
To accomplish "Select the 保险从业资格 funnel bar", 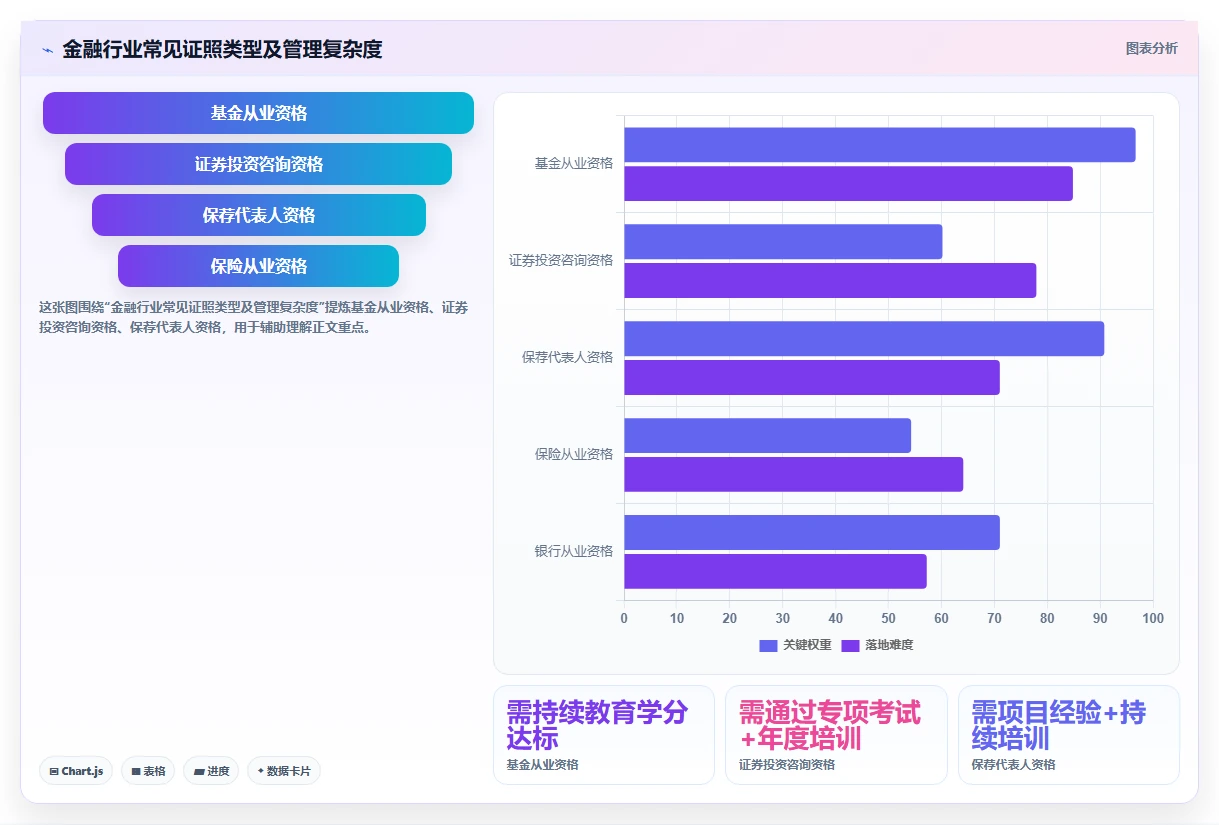I will (258, 266).
